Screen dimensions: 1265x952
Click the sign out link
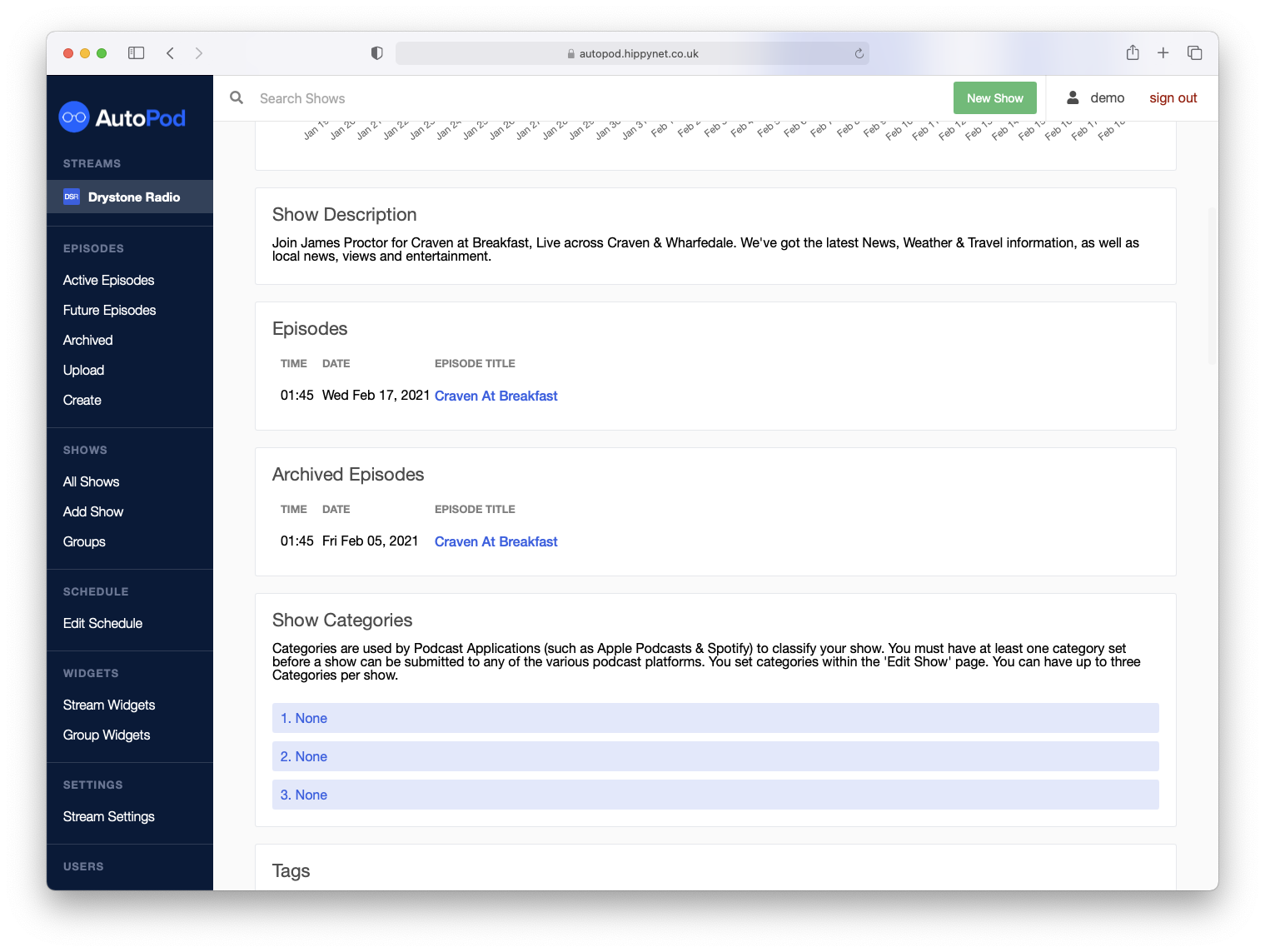(x=1173, y=97)
